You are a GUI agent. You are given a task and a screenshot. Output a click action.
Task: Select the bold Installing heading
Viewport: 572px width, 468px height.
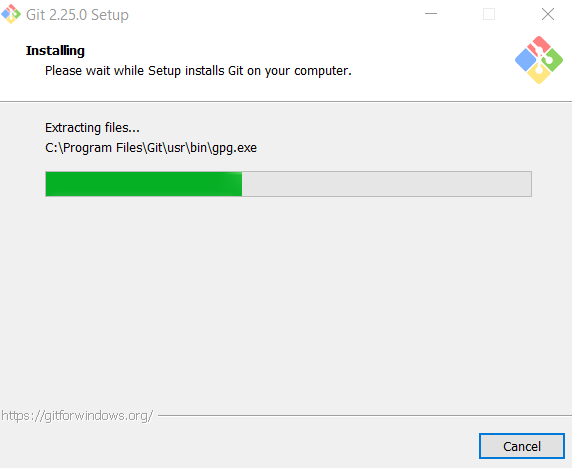(x=55, y=51)
